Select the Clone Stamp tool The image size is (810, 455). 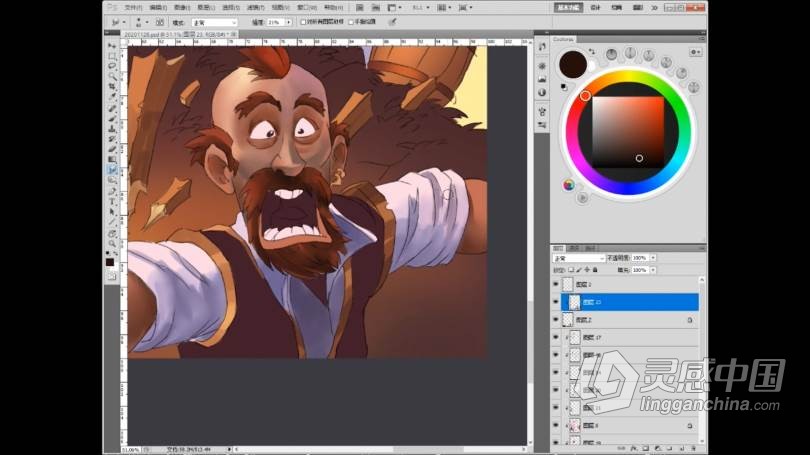pos(112,129)
